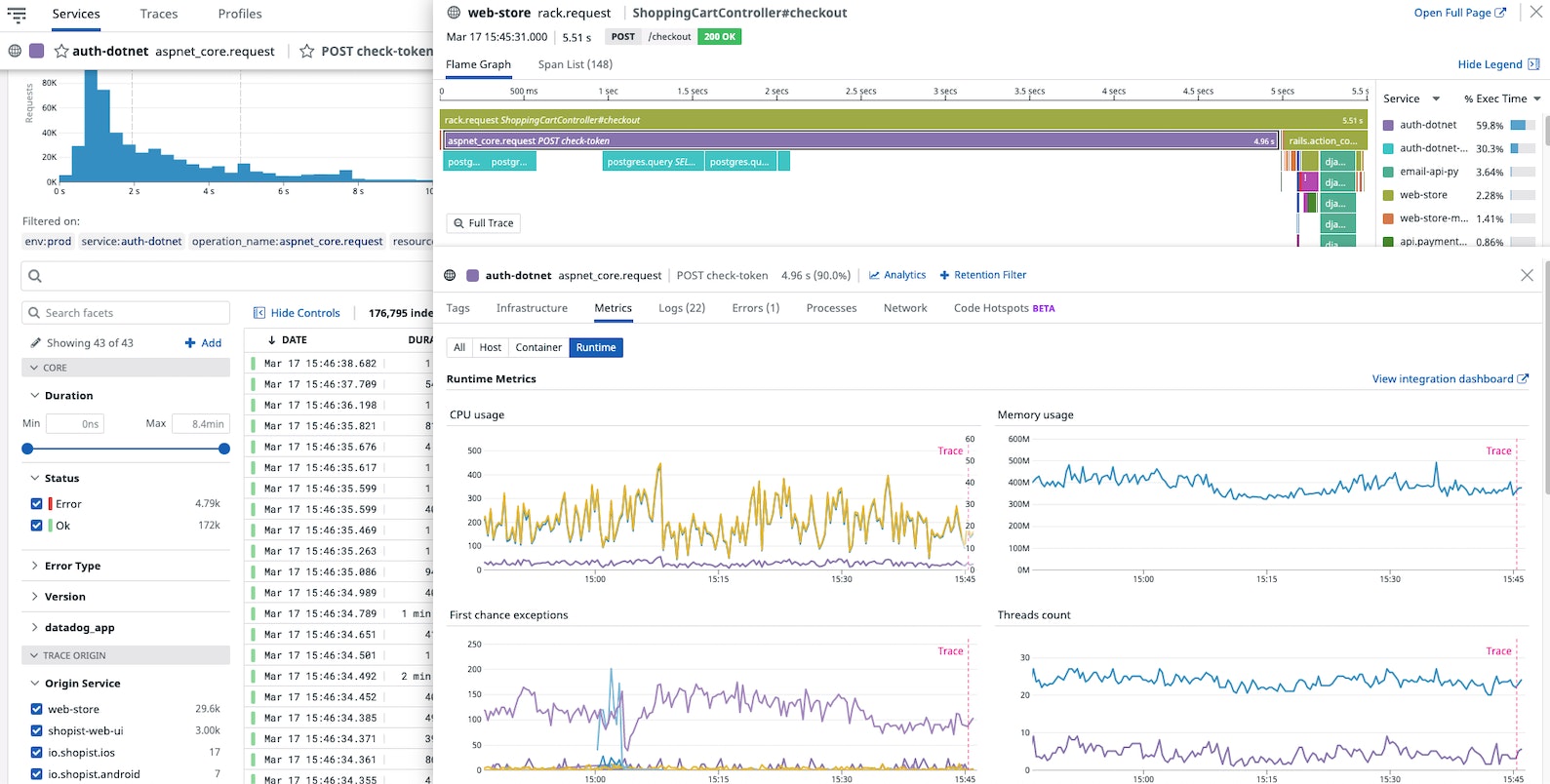
Task: Toggle the web-store origin service checkbox
Action: [36, 709]
